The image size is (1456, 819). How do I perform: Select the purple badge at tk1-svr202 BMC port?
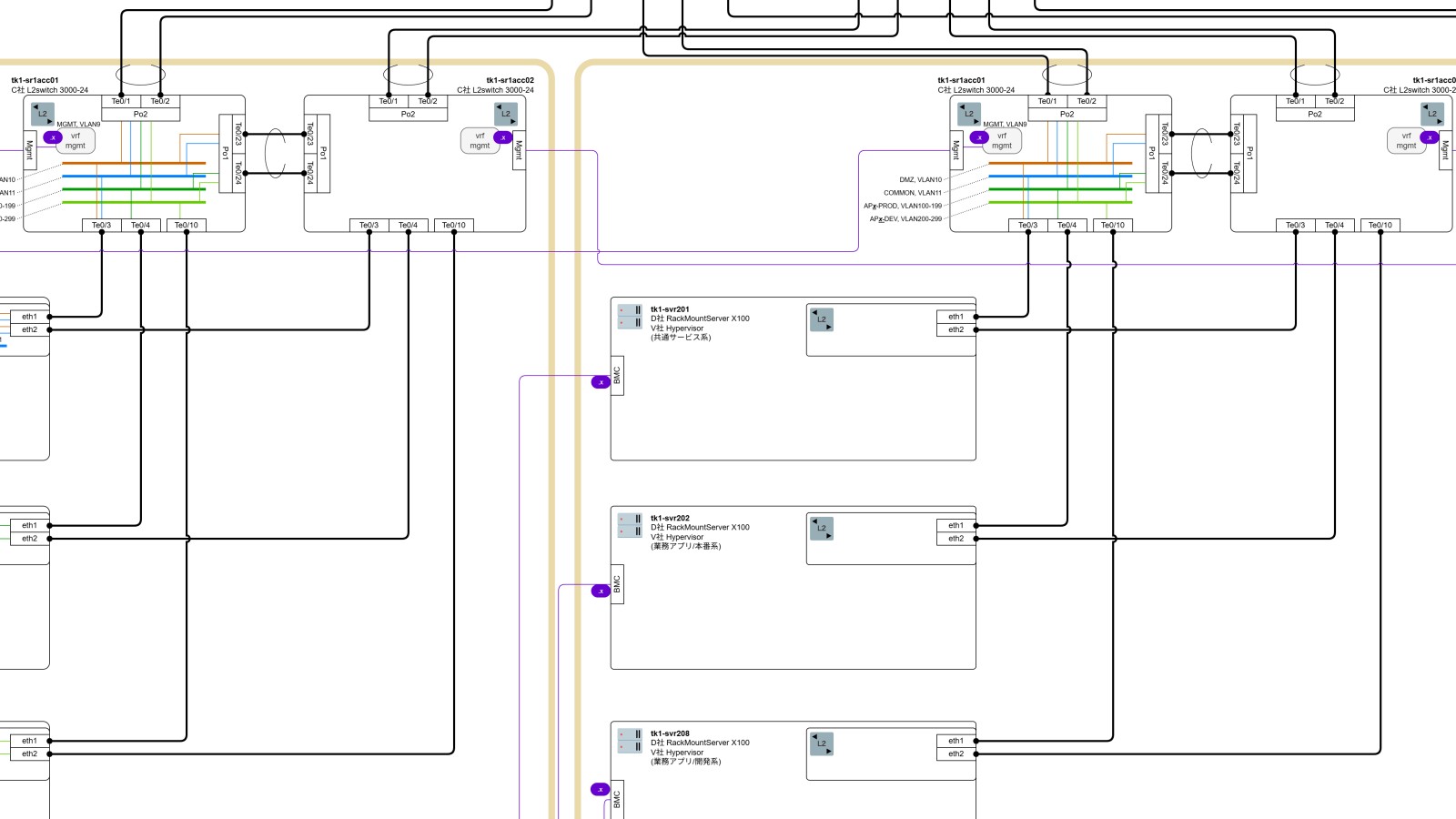(x=601, y=591)
